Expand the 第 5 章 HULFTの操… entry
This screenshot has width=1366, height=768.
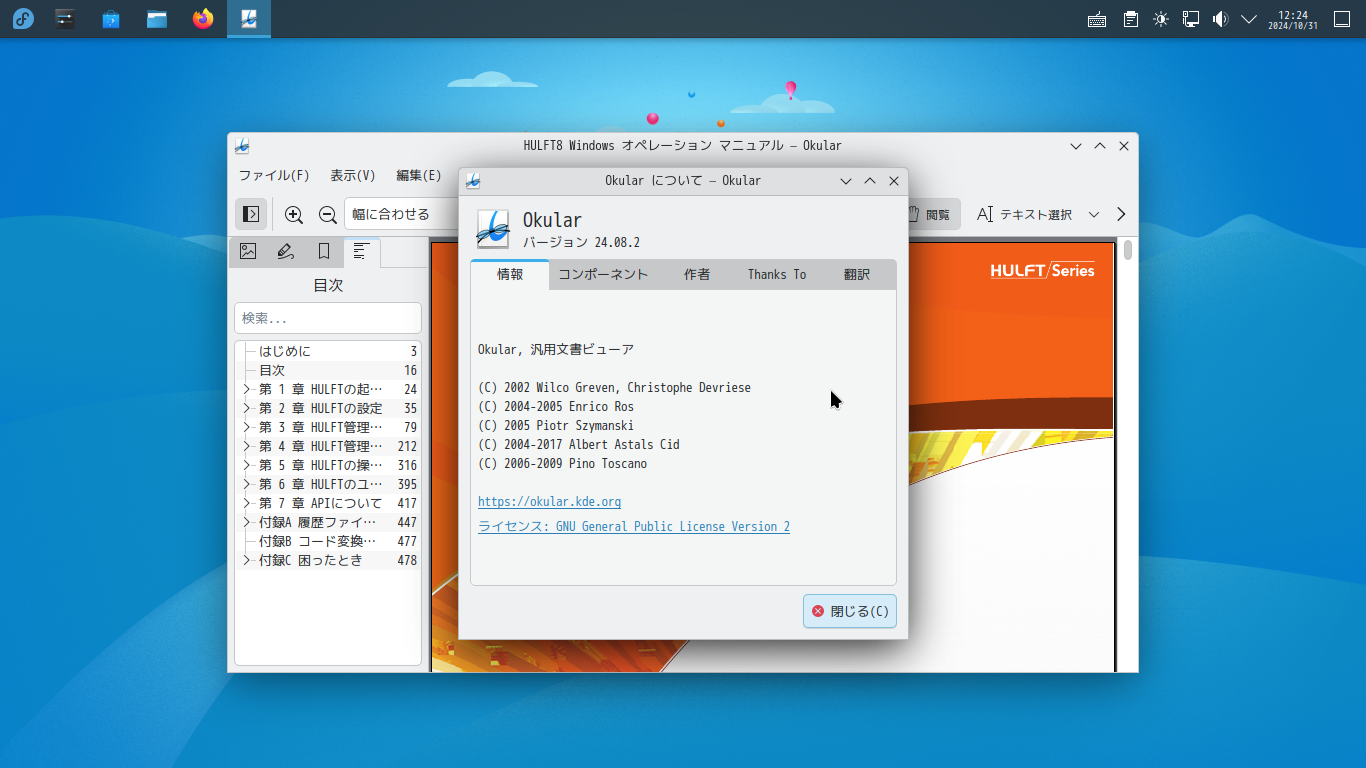(x=247, y=465)
